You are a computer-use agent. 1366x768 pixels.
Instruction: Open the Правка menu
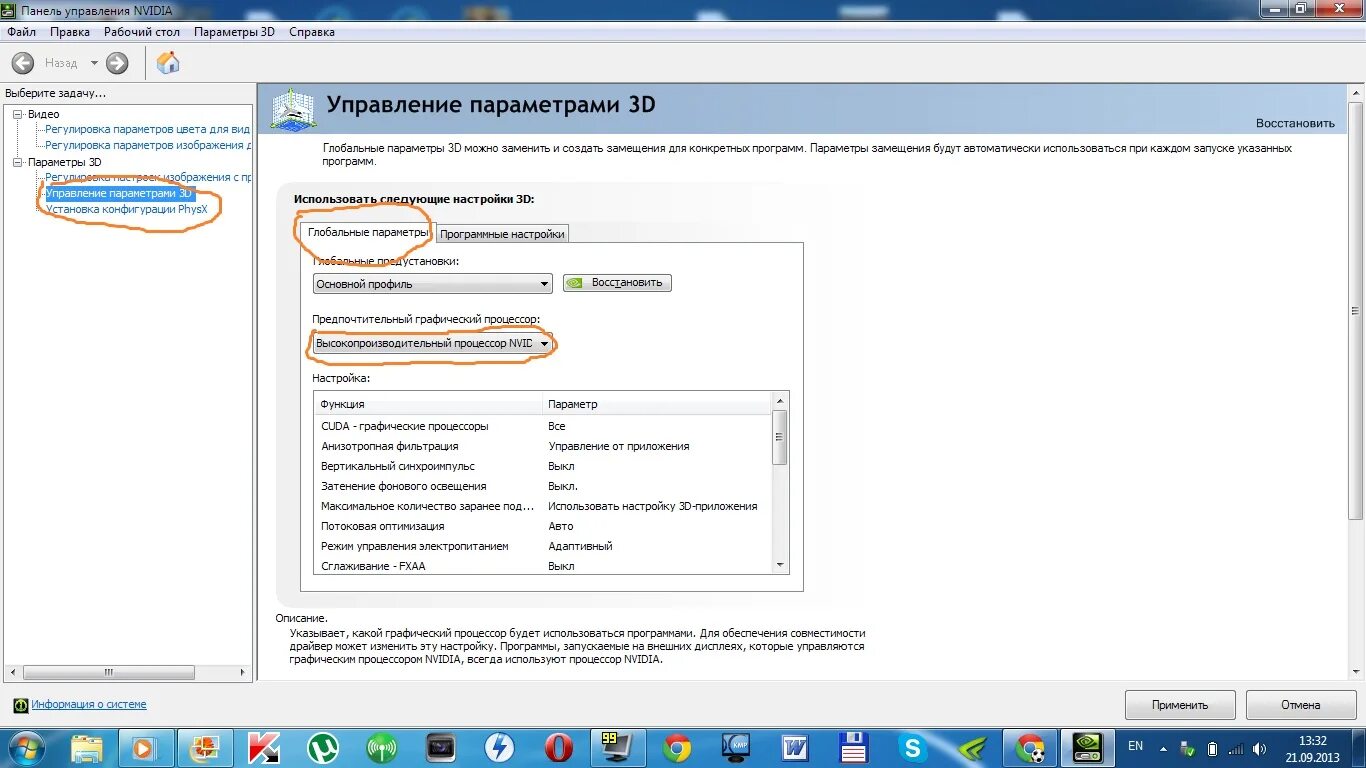[x=70, y=32]
